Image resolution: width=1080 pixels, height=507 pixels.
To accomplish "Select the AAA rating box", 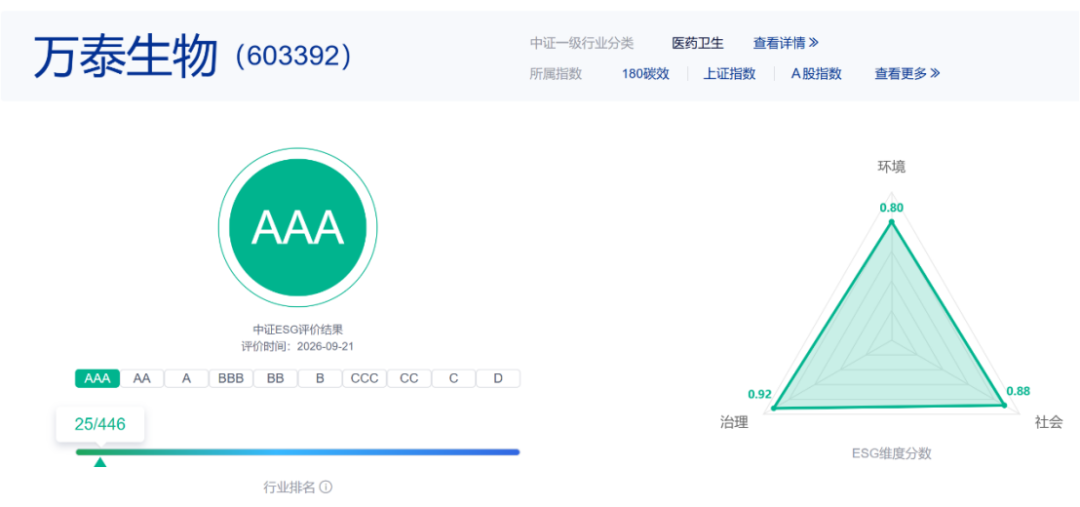I will (x=97, y=378).
